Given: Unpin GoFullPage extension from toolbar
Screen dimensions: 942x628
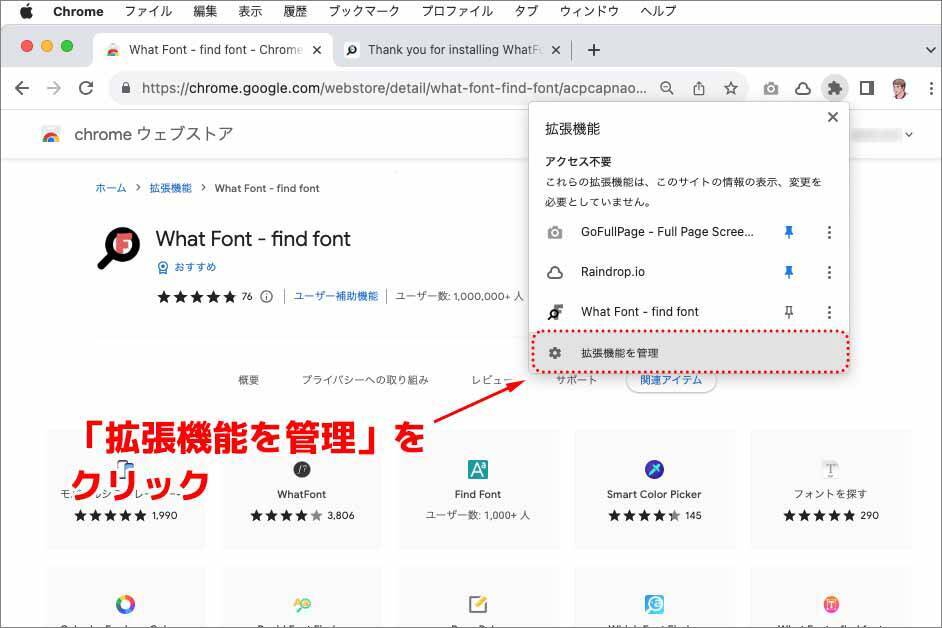Looking at the screenshot, I should pyautogui.click(x=789, y=232).
